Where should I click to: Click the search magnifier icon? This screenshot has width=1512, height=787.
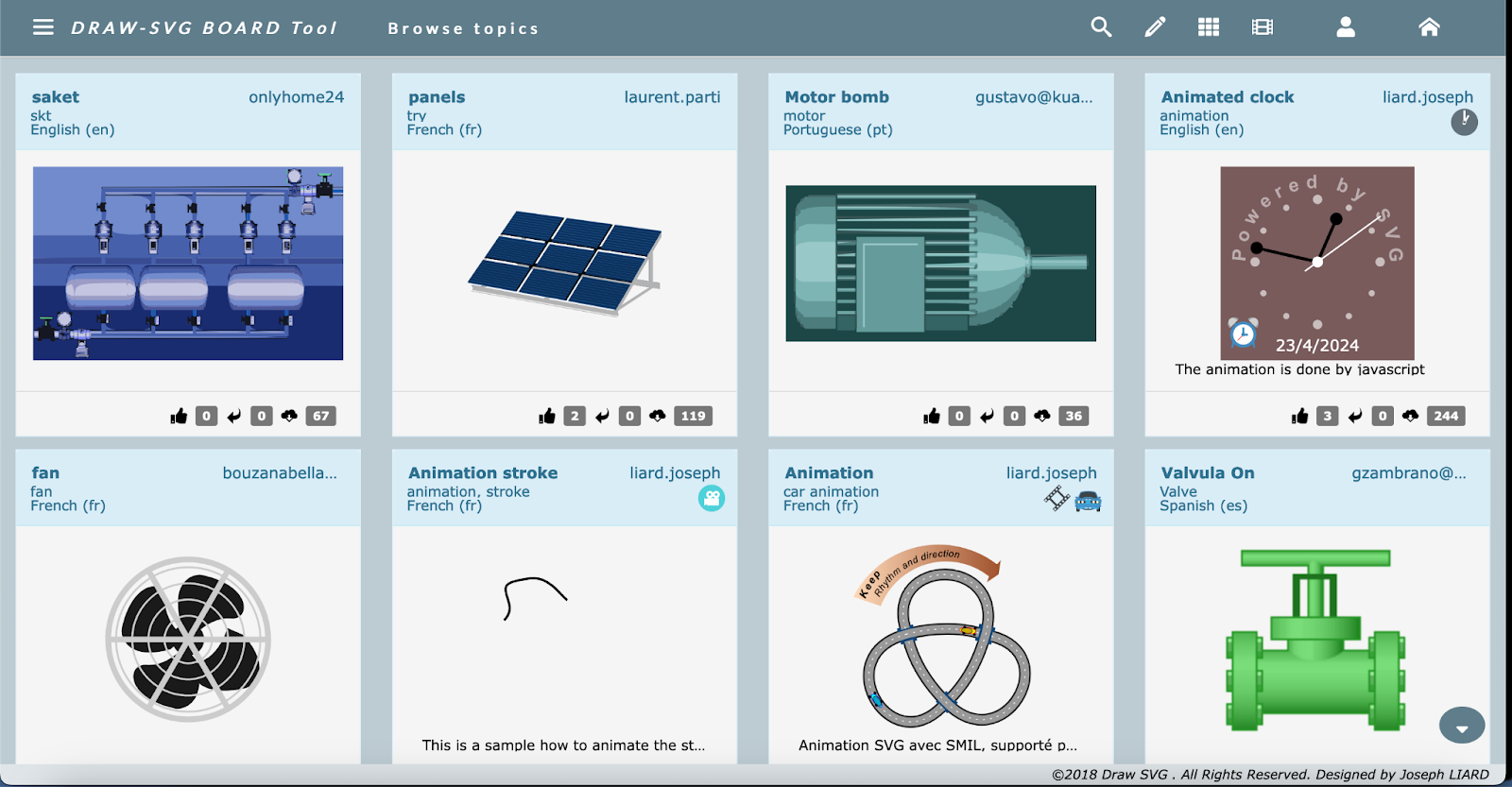coord(1101,27)
